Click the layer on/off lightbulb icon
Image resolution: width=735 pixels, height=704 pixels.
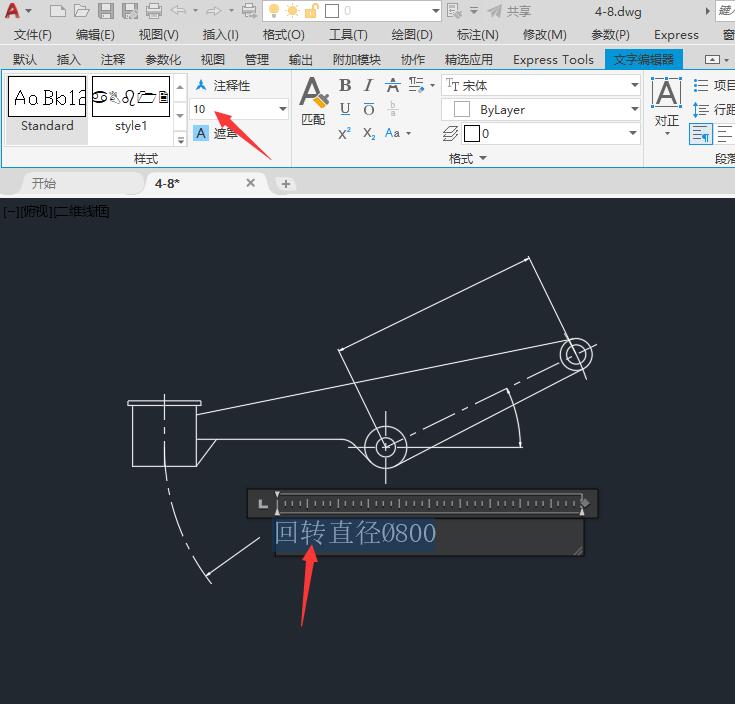(274, 11)
